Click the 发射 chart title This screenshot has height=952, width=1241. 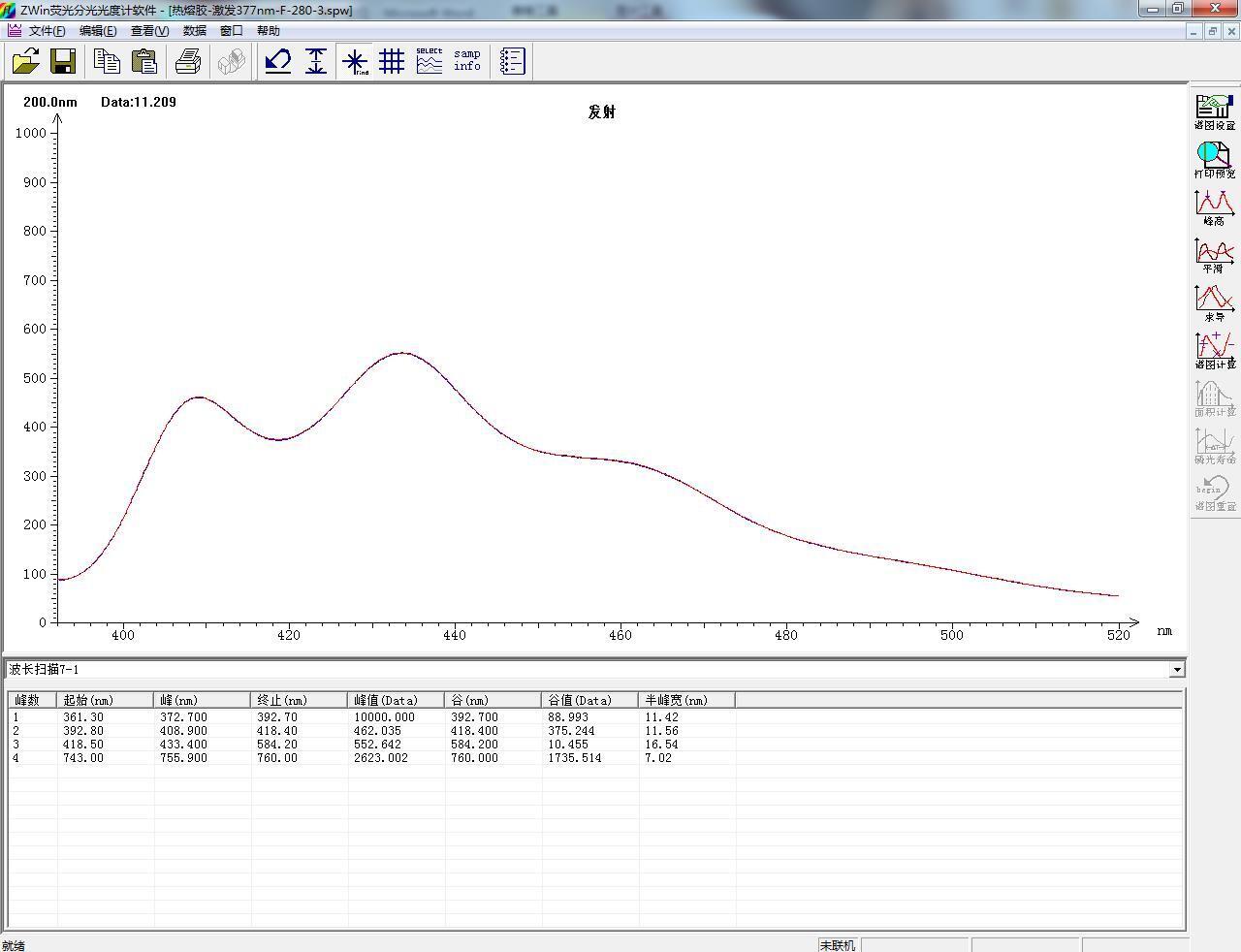point(601,112)
